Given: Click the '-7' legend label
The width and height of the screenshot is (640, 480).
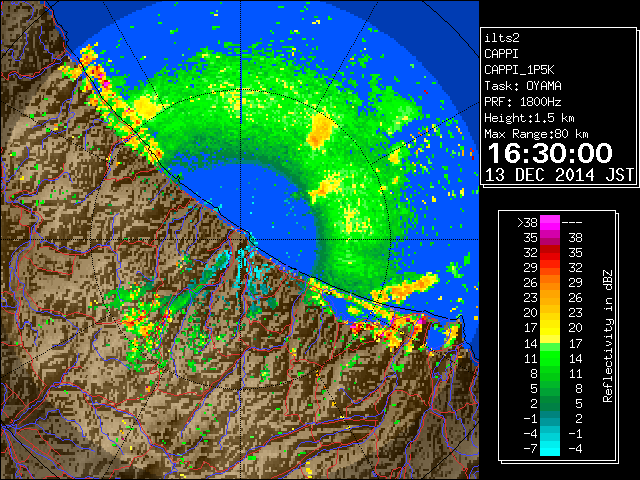Looking at the screenshot, I should tap(530, 449).
